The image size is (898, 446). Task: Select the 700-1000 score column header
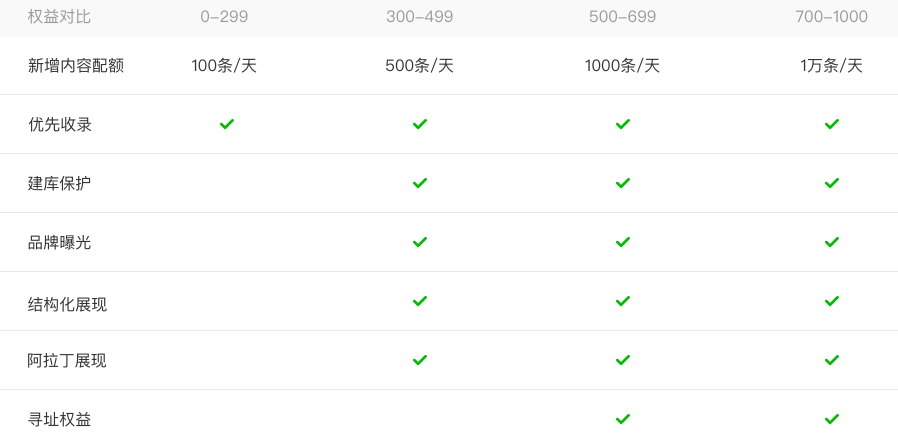(x=832, y=17)
